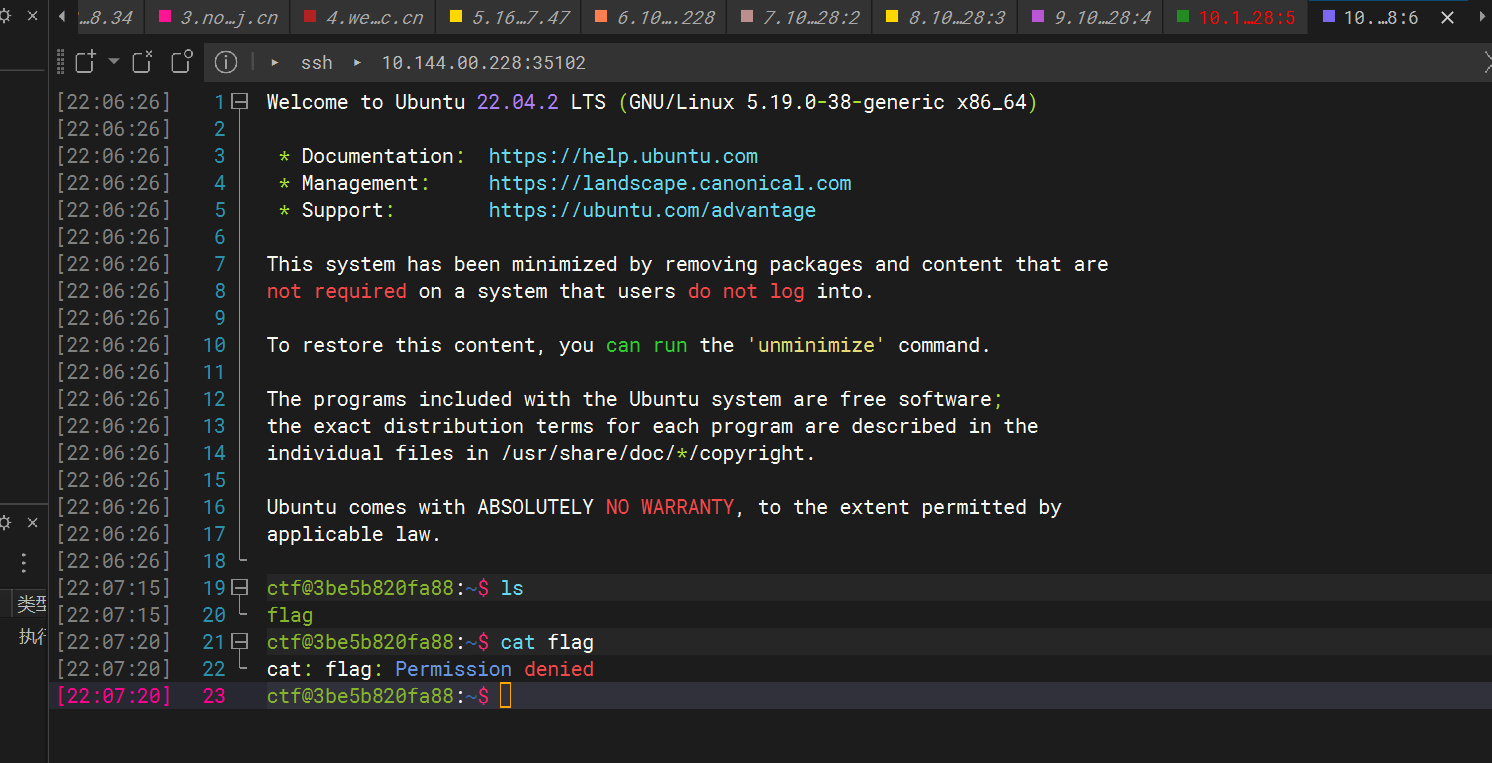Switch to the 8.10…28:3 tab

click(946, 17)
